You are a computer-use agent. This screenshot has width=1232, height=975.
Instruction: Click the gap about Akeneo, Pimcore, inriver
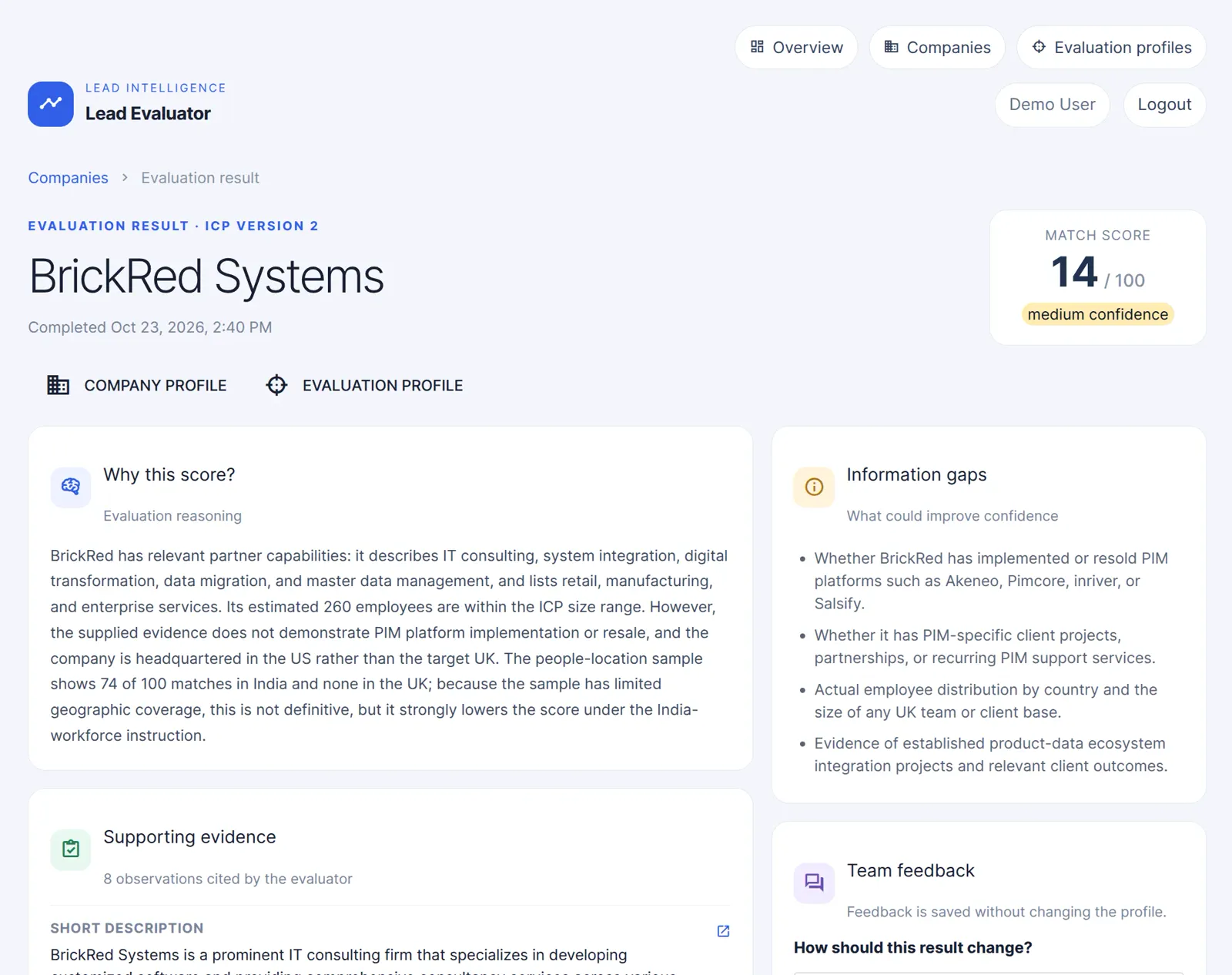click(991, 581)
